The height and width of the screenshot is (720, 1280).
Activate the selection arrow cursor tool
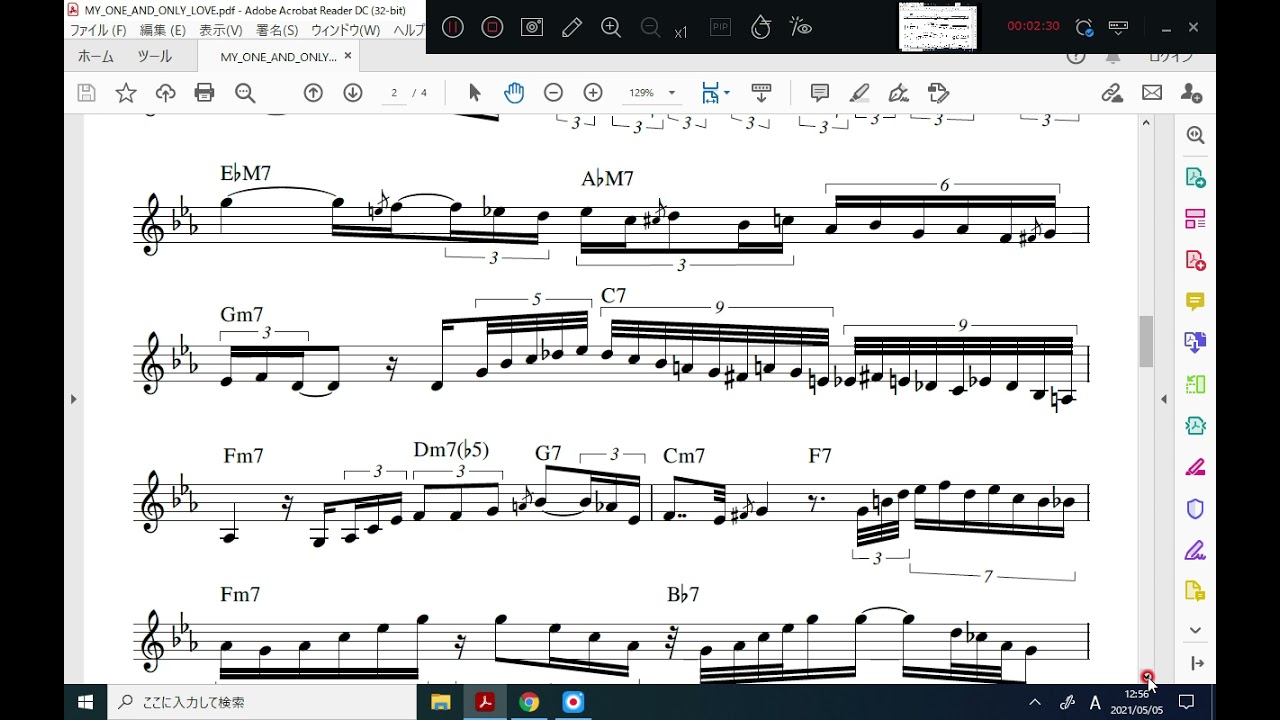pyautogui.click(x=475, y=93)
